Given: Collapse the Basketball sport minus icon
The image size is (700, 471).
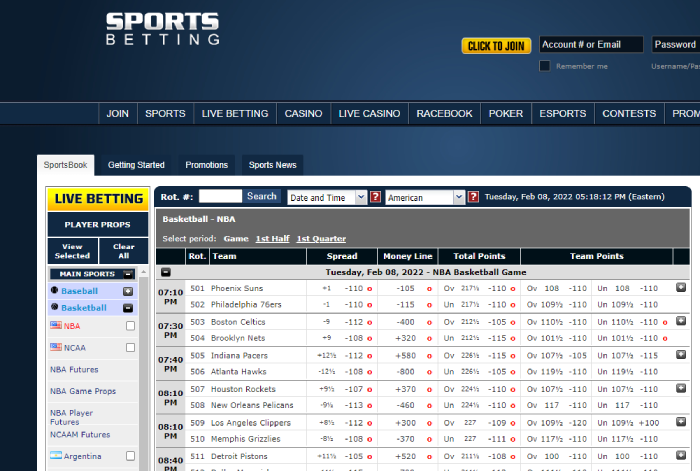Looking at the screenshot, I should 128,308.
